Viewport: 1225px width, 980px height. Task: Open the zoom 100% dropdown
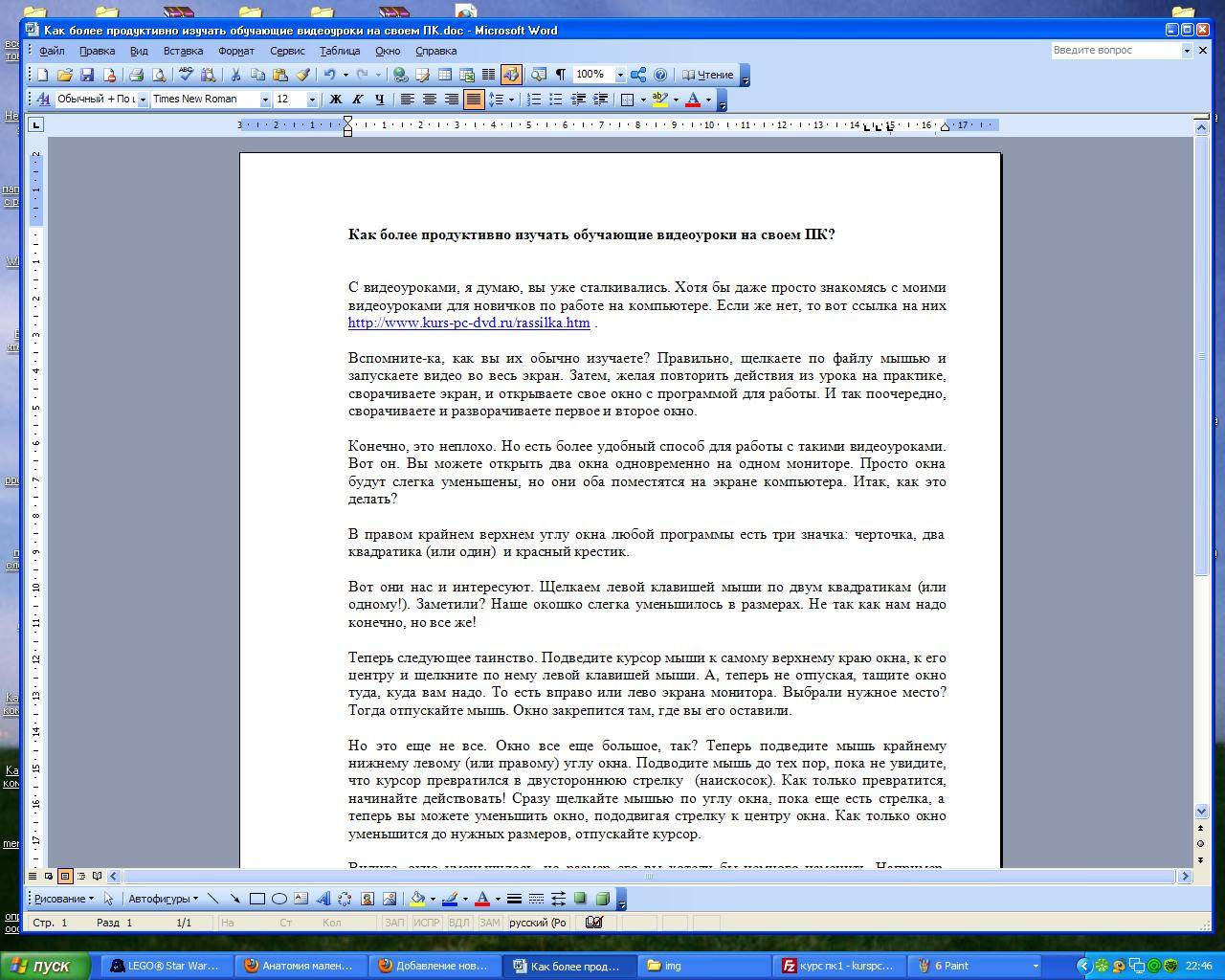pos(620,75)
